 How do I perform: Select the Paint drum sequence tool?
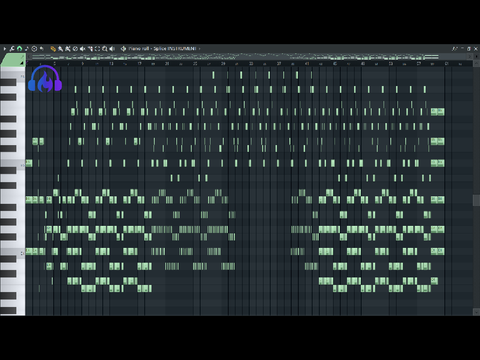point(68,49)
